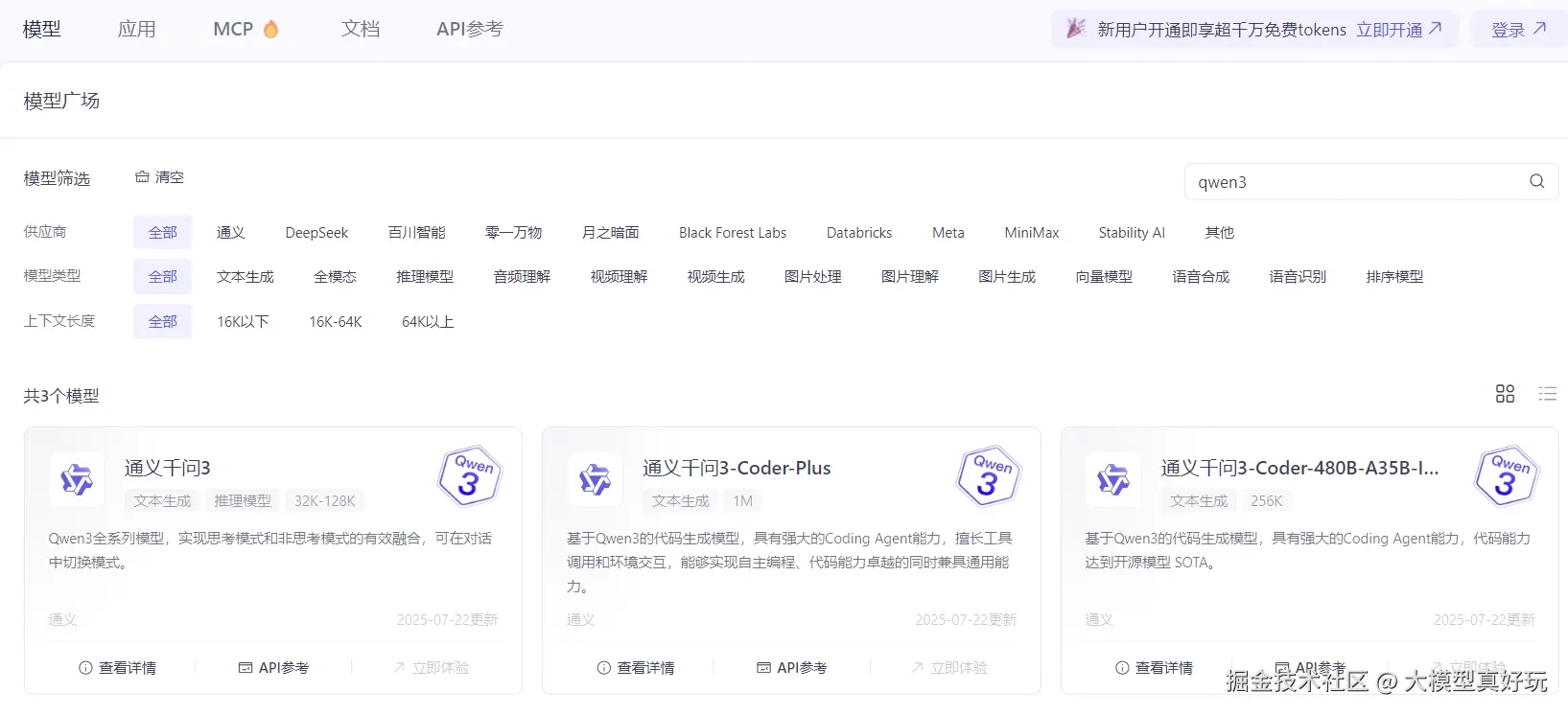Click 通义千问3 model title

[168, 468]
